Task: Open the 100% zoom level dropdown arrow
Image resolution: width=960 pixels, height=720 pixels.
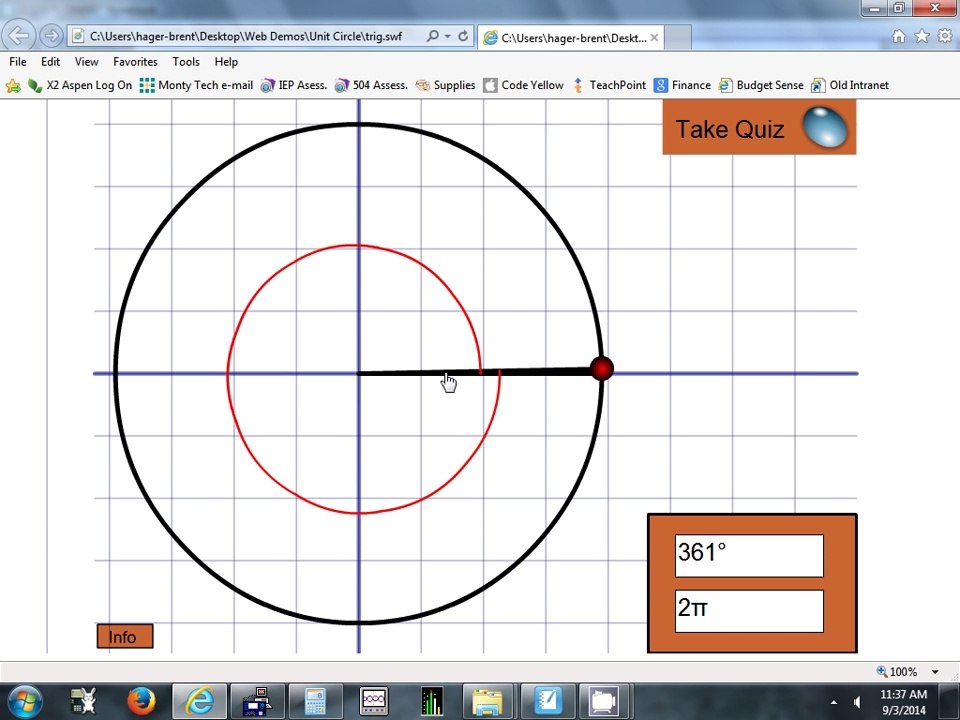Action: (x=935, y=672)
